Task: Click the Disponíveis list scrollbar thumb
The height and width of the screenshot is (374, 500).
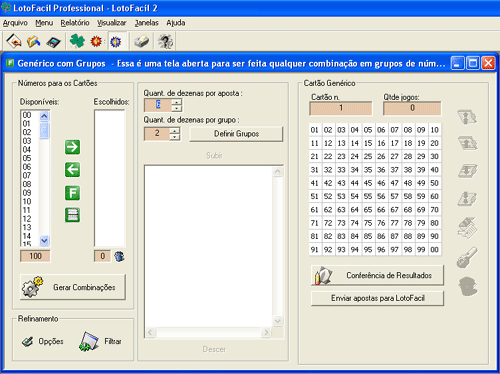Action: (x=44, y=130)
